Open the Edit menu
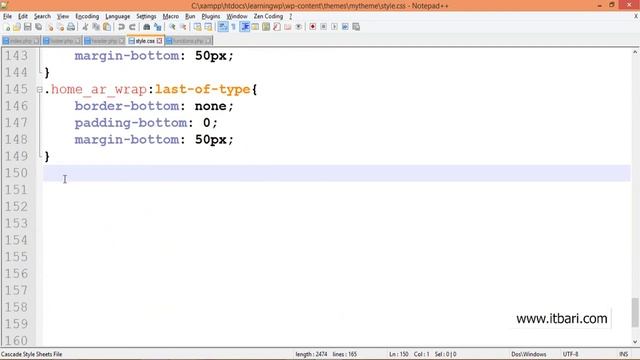The image size is (640, 360). (x=23, y=16)
